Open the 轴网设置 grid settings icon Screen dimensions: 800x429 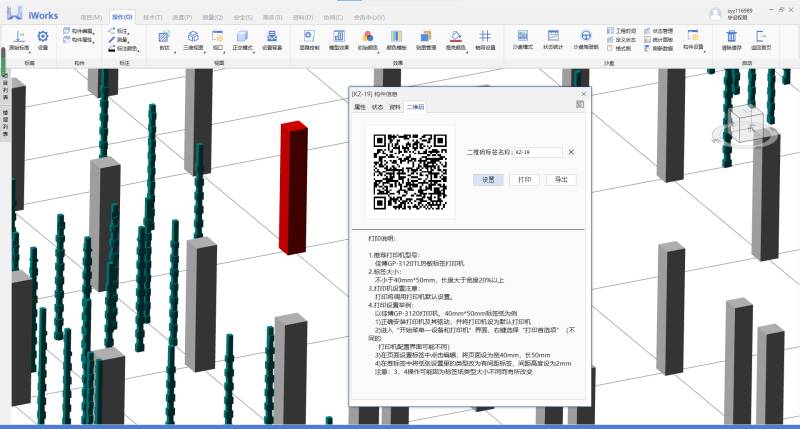click(485, 36)
